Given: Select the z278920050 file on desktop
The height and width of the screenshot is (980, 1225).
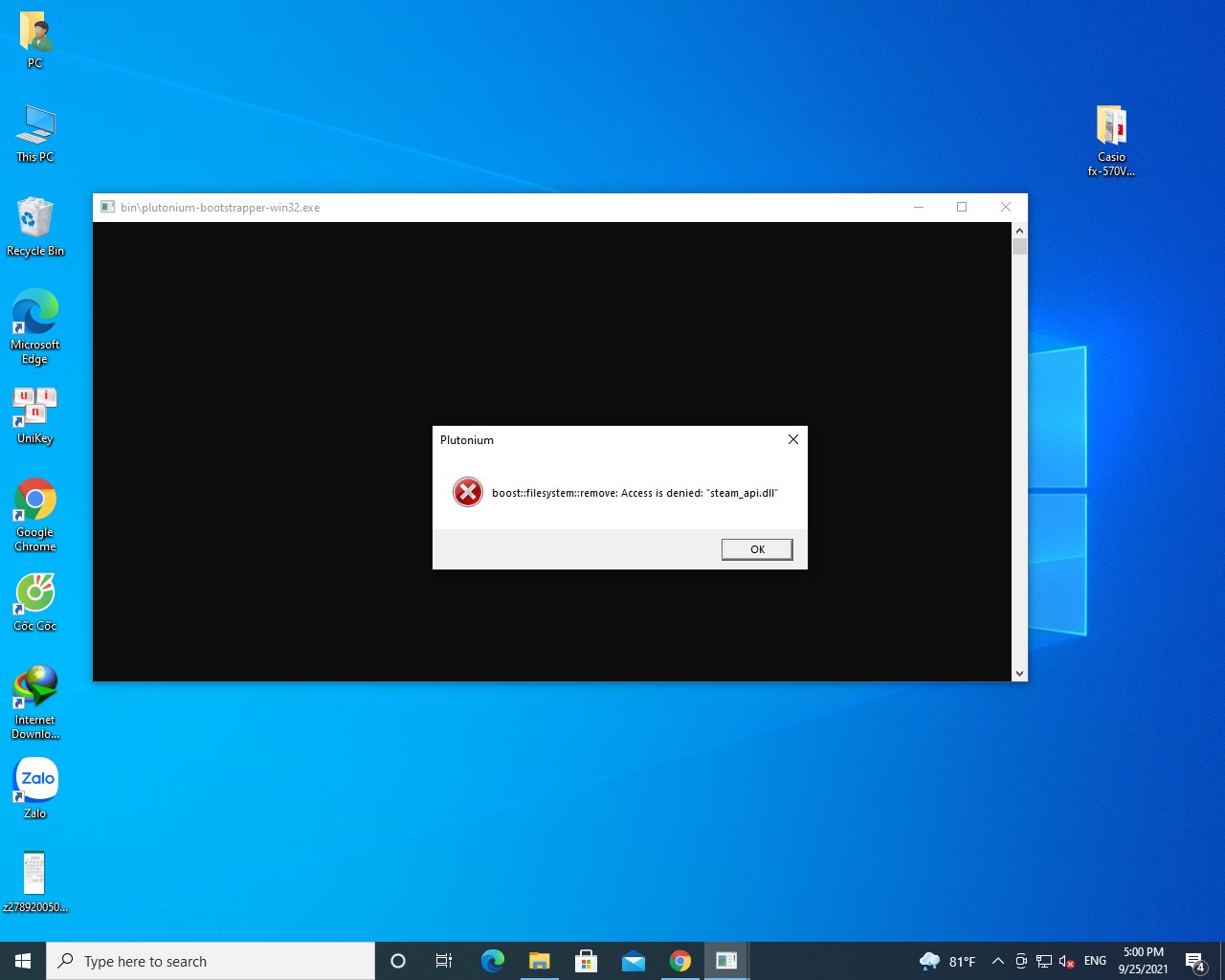Looking at the screenshot, I should (x=35, y=882).
